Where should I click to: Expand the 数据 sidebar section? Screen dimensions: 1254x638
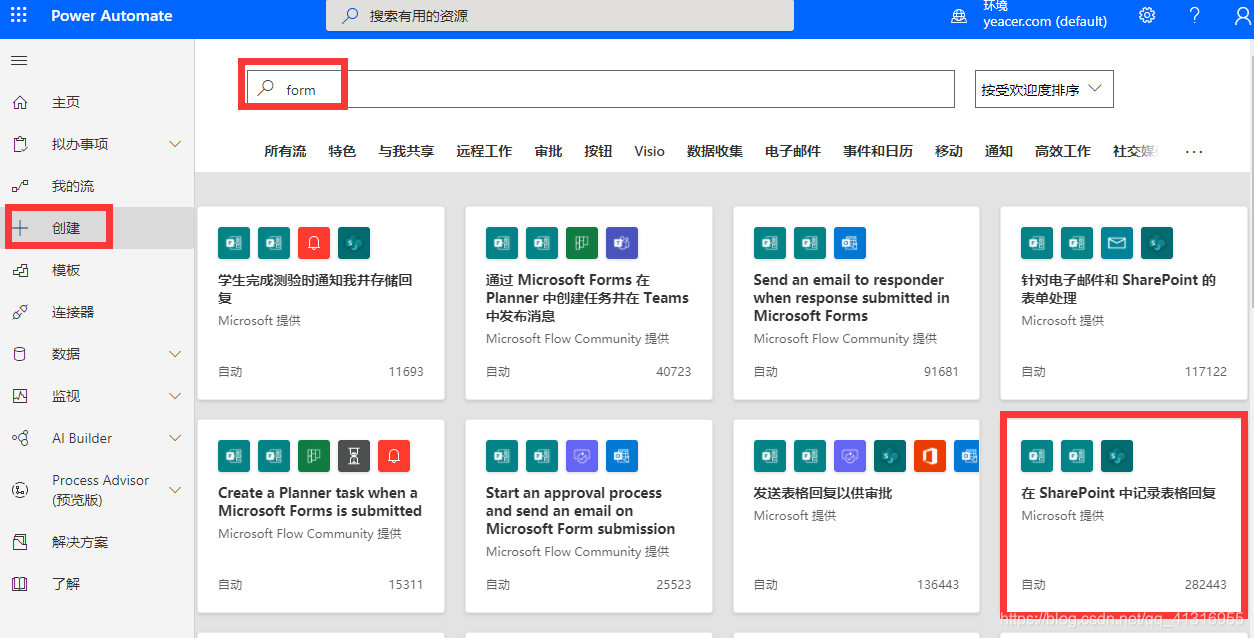65,353
